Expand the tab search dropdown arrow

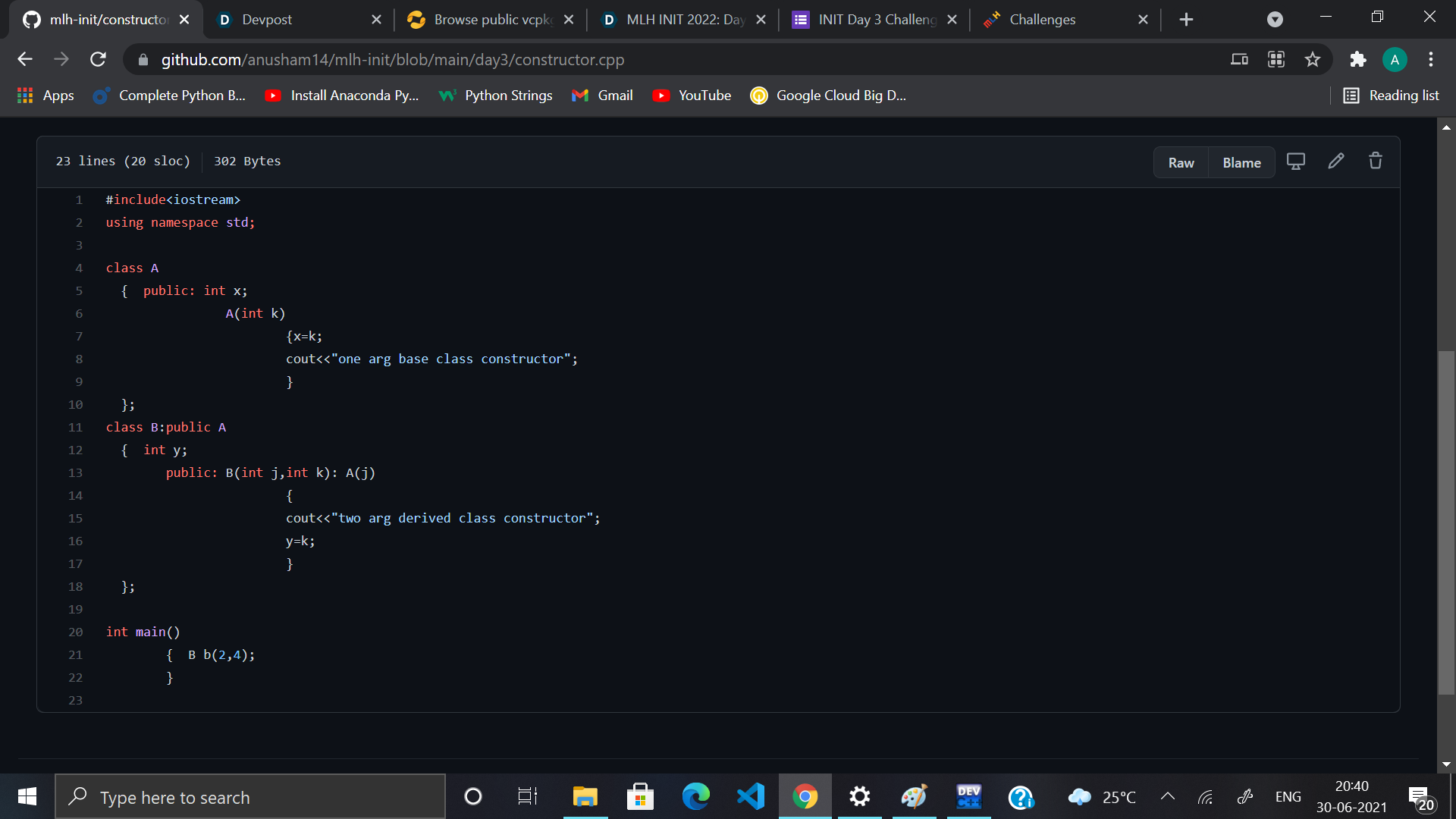click(1275, 20)
